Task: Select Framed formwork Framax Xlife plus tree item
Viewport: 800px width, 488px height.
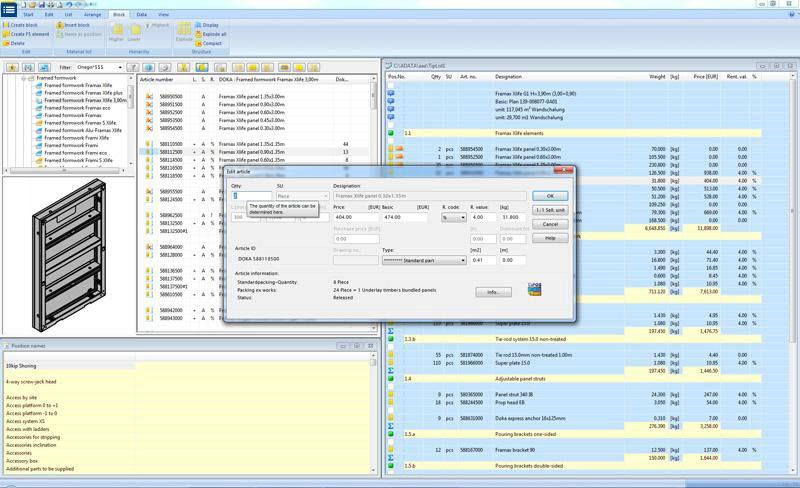Action: coord(83,93)
